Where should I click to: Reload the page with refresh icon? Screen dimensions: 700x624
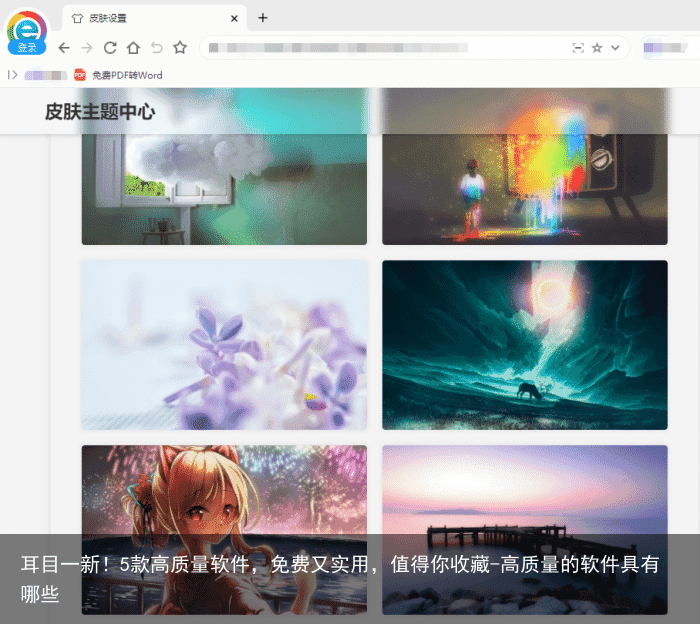110,47
